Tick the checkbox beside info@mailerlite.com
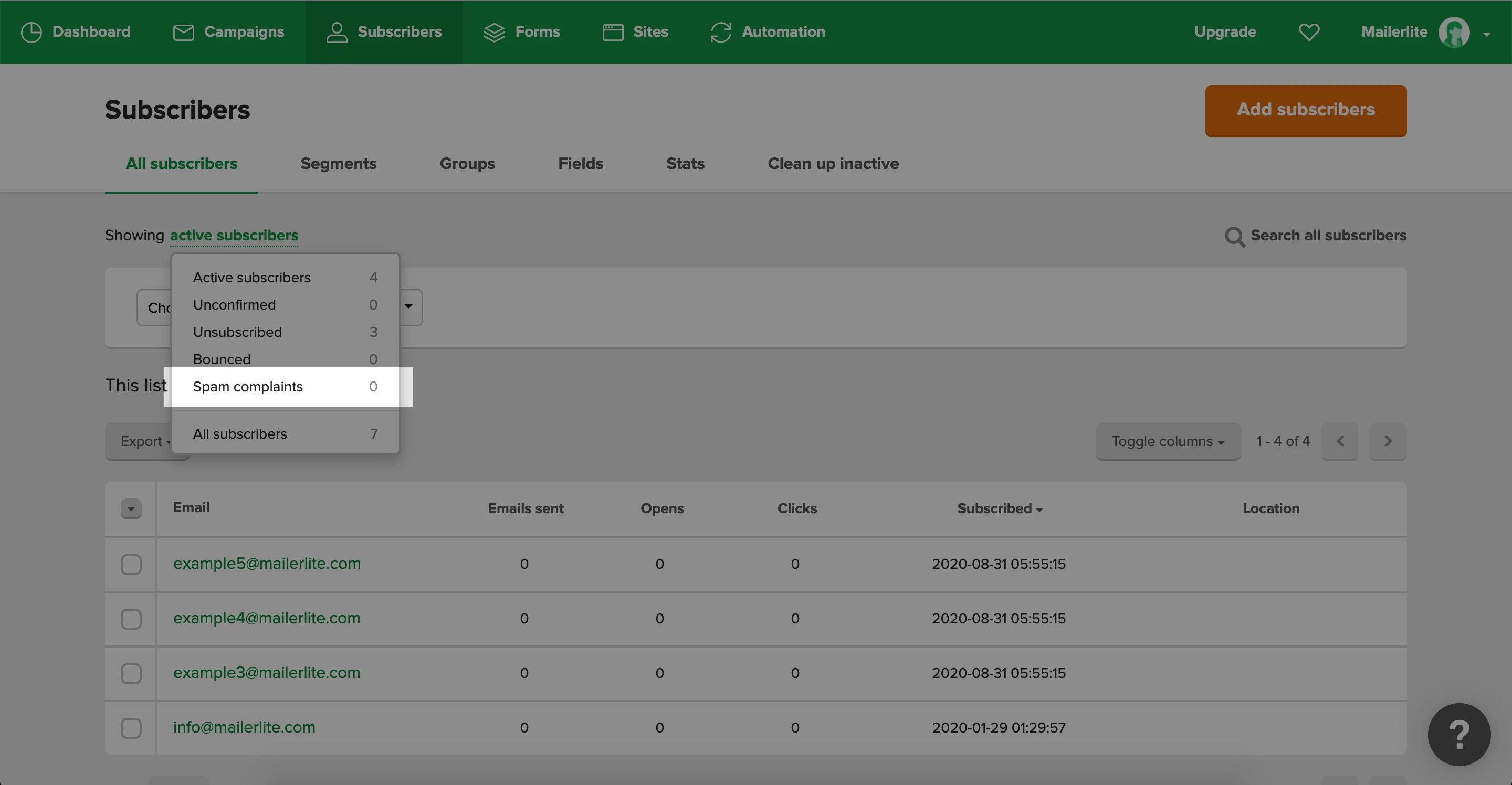The image size is (1512, 785). point(131,728)
